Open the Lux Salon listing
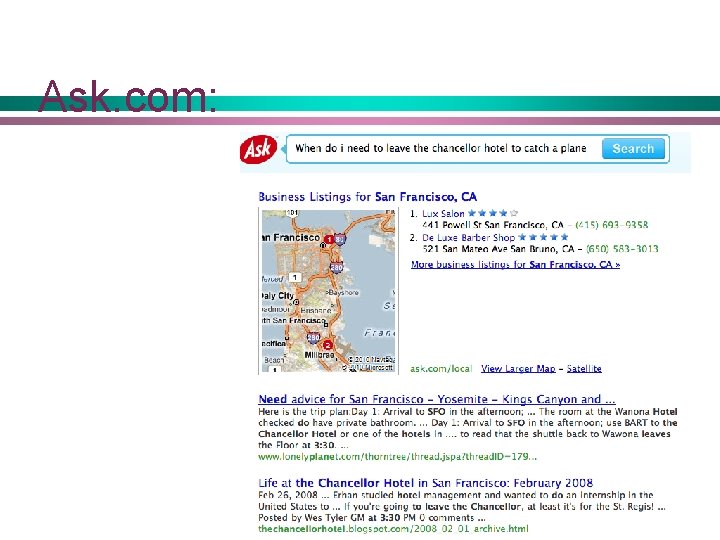 coord(443,214)
